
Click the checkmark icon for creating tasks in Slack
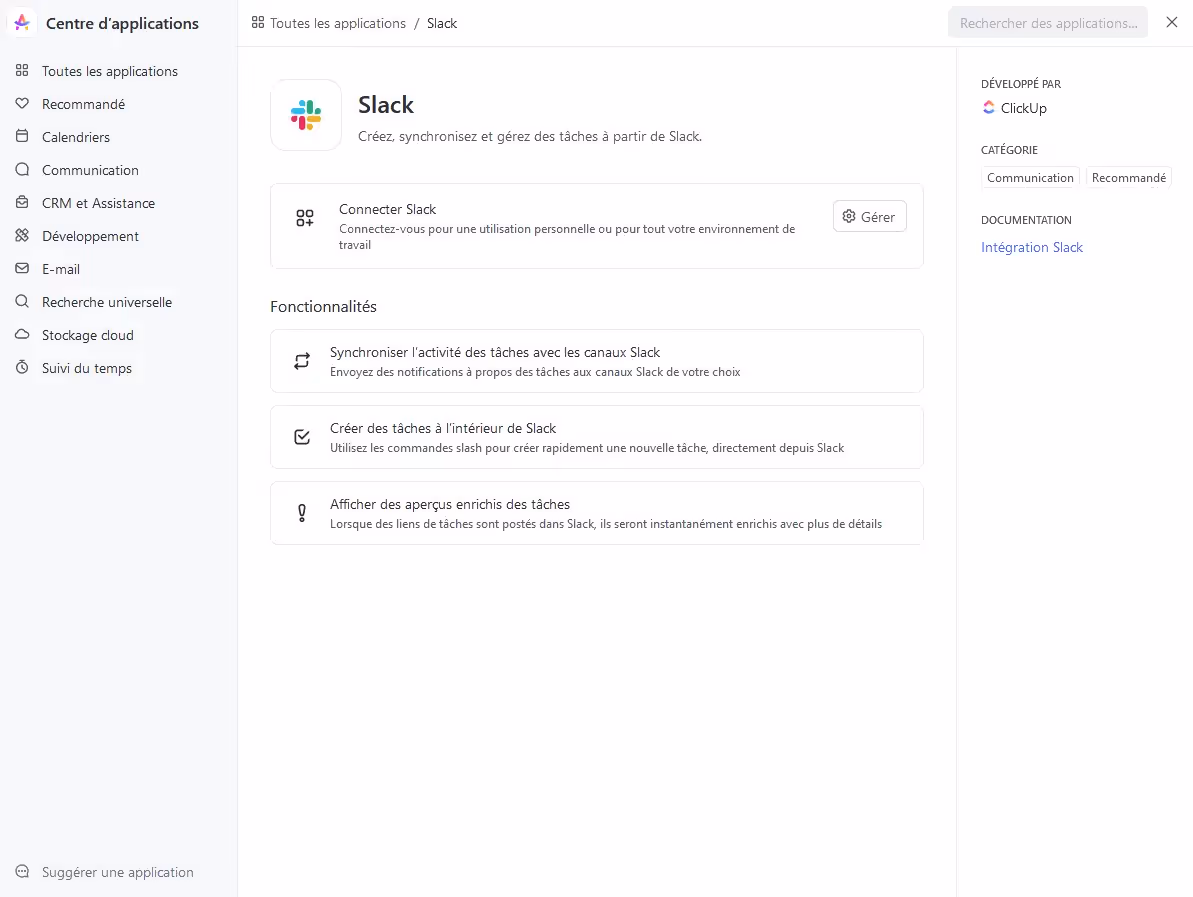(x=302, y=437)
